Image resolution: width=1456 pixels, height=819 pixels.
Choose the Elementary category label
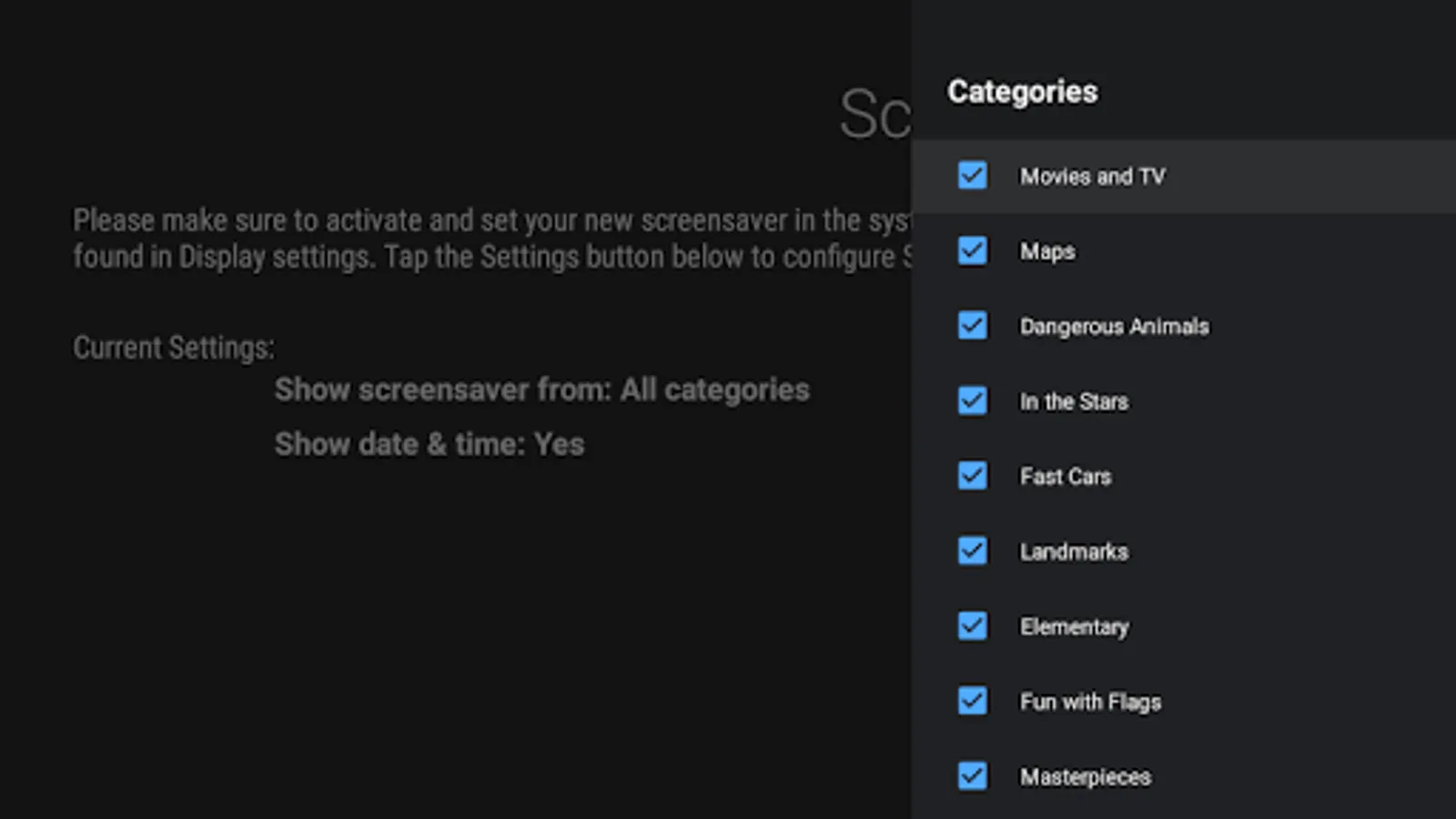pos(1074,627)
